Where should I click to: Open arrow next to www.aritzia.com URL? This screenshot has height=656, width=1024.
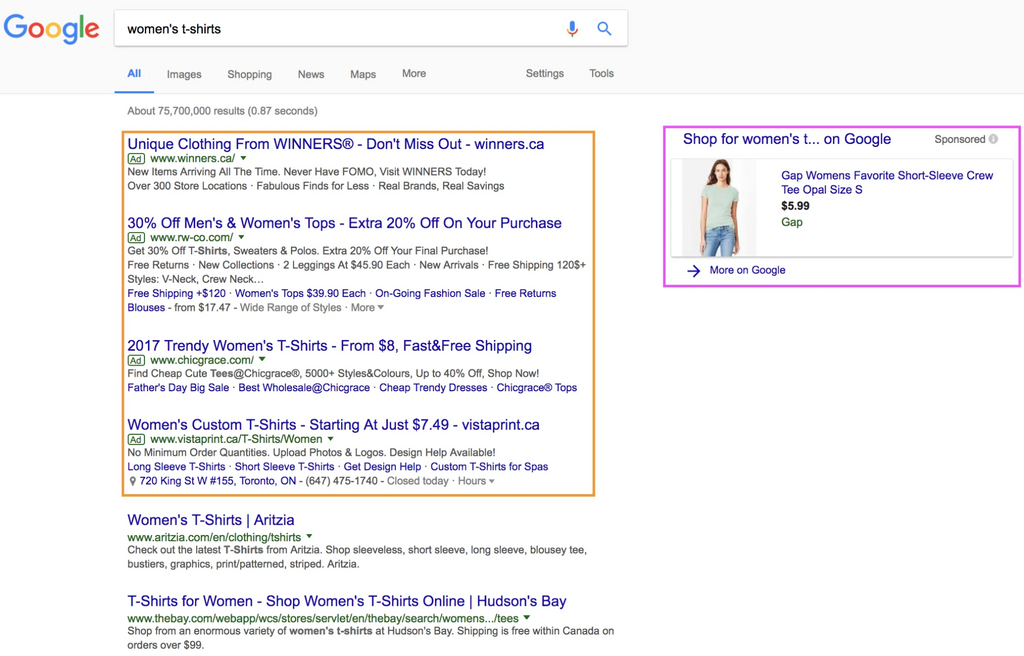pyautogui.click(x=309, y=537)
